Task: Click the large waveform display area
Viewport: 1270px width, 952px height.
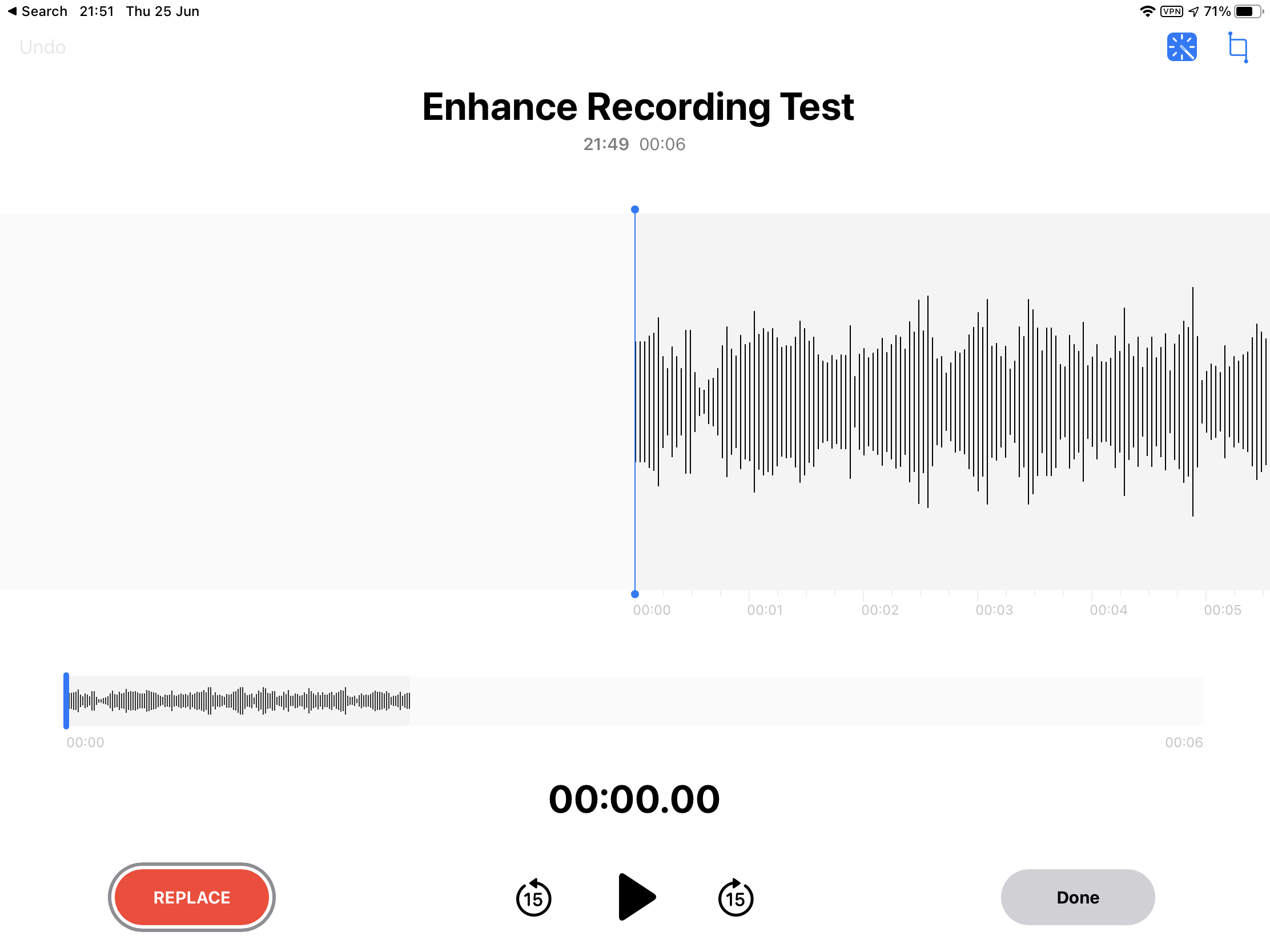Action: tap(635, 402)
